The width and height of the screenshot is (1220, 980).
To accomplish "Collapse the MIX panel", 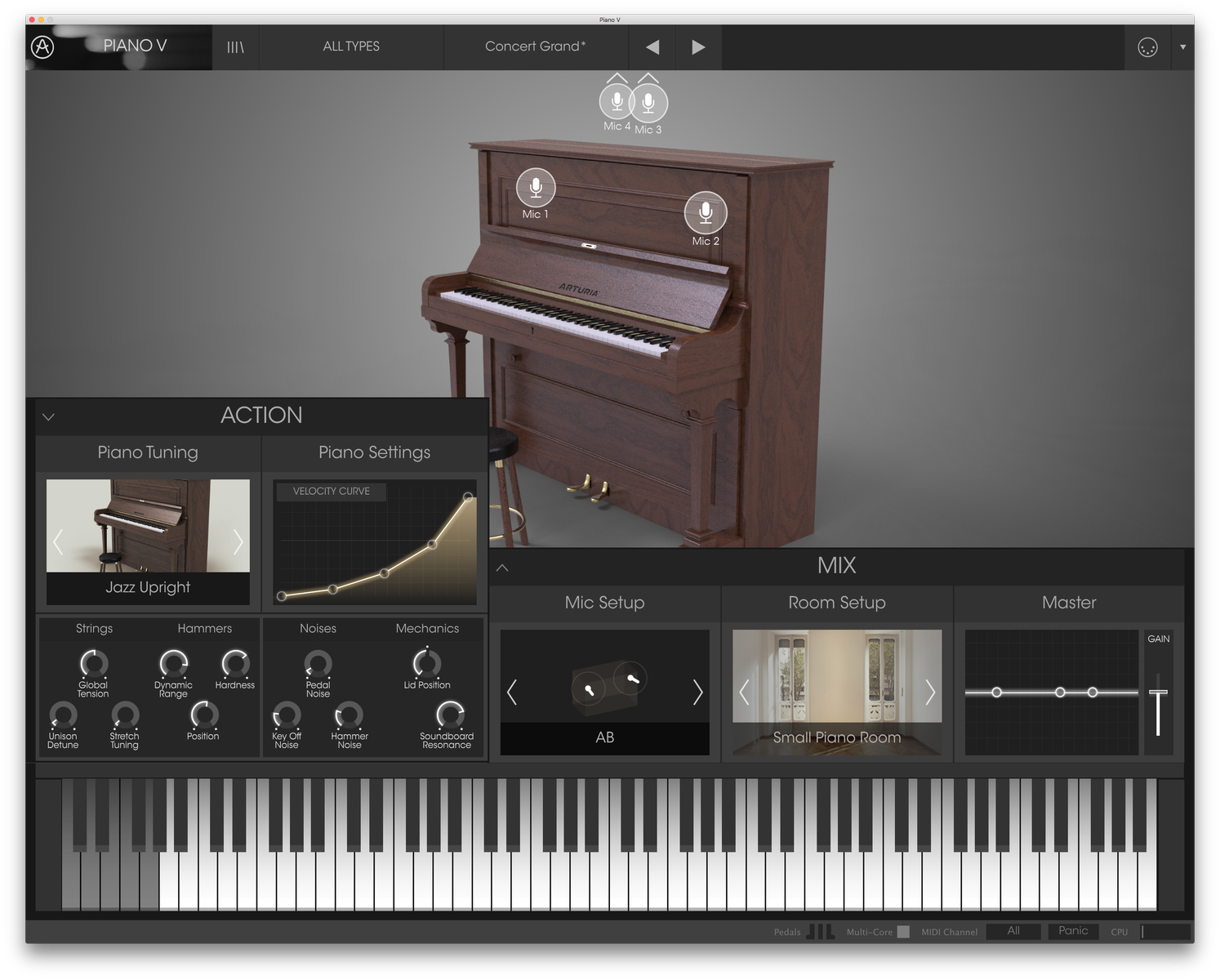I will click(x=501, y=565).
